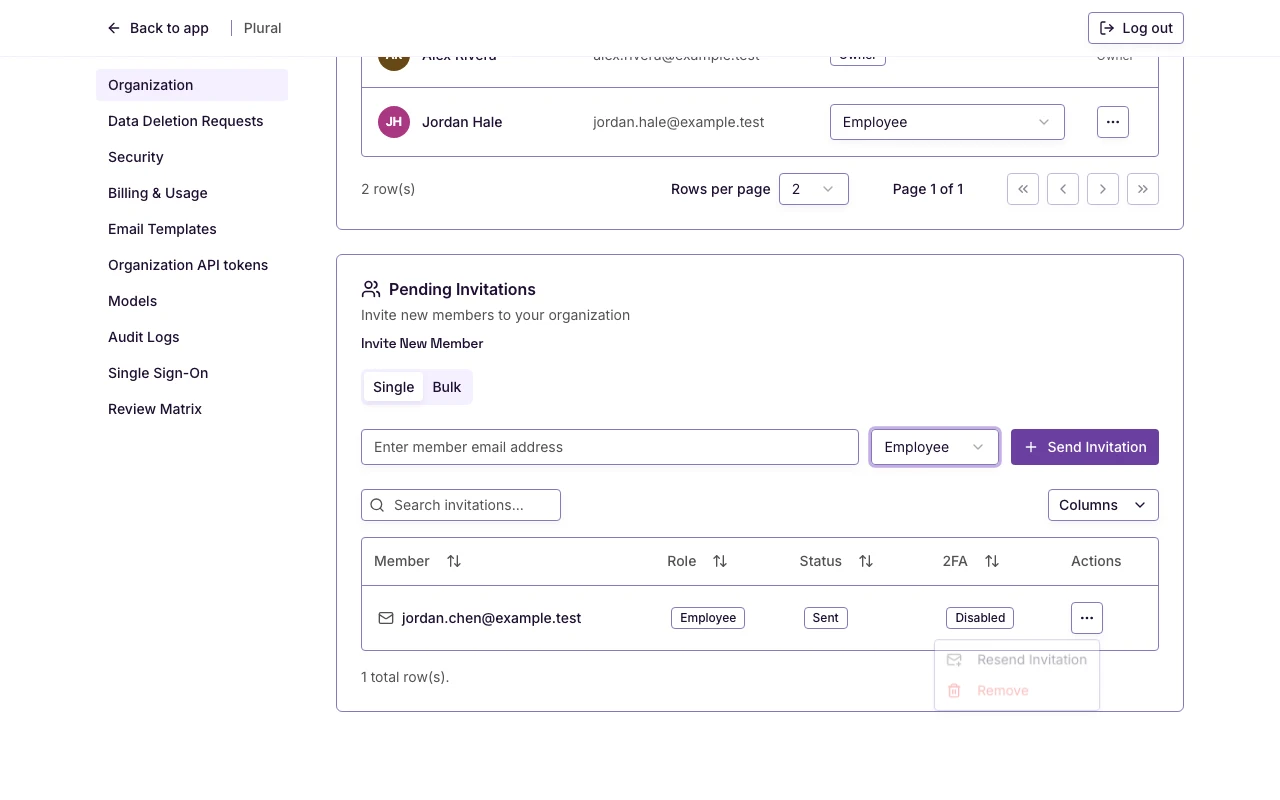
Task: Focus the member email address field
Action: (x=610, y=447)
